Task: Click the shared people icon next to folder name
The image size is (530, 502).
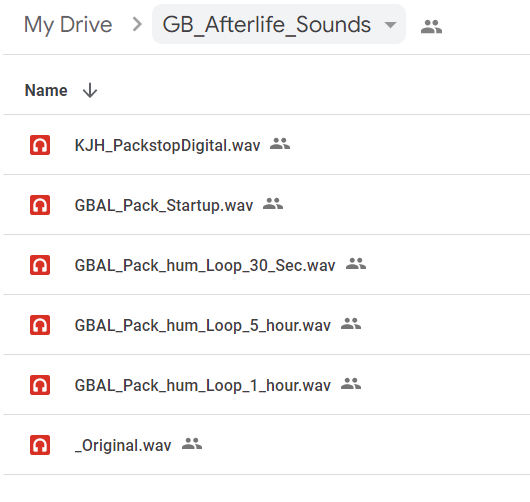Action: point(431,27)
